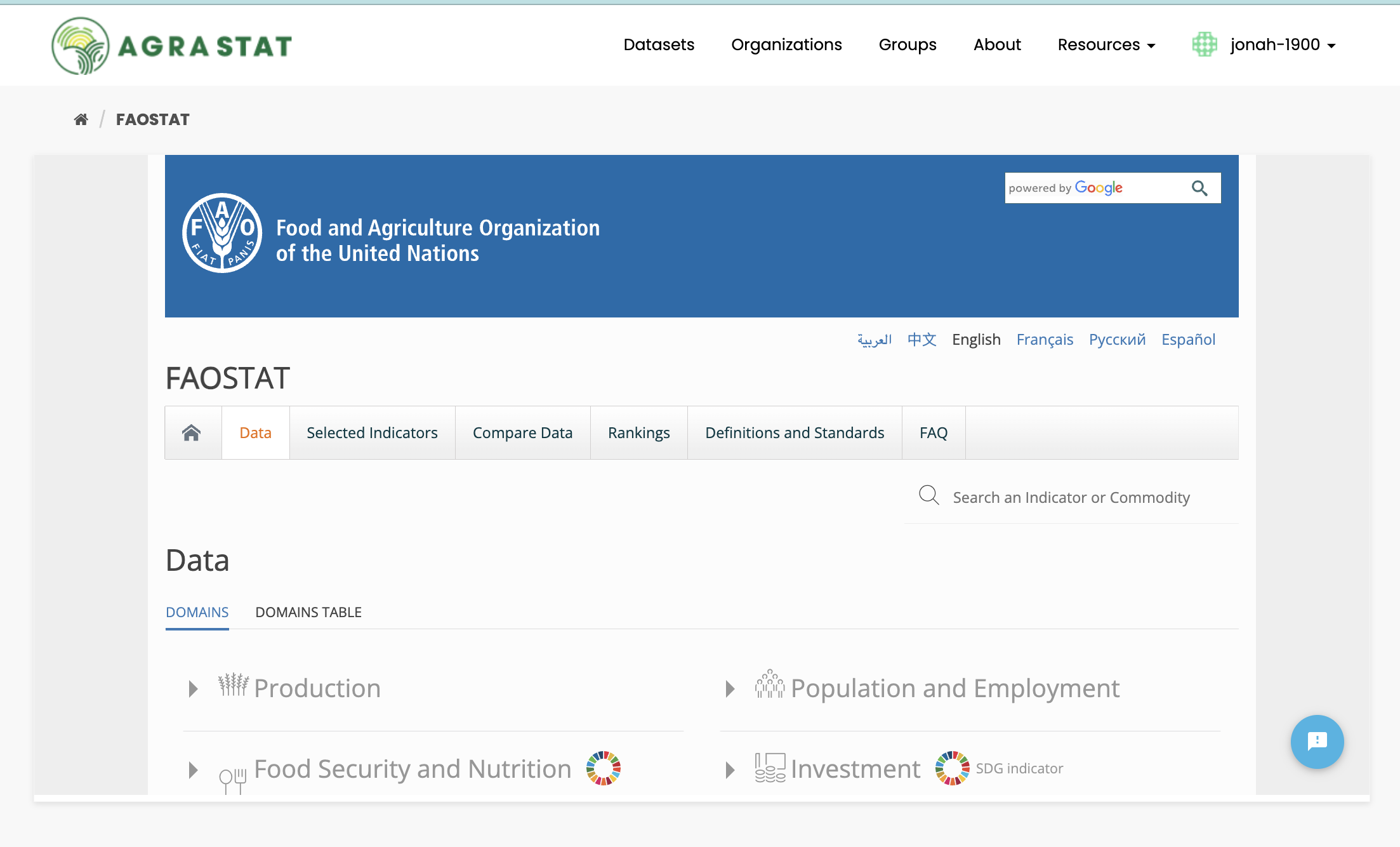Go to Organizations page
Image resolution: width=1400 pixels, height=847 pixels.
point(786,44)
